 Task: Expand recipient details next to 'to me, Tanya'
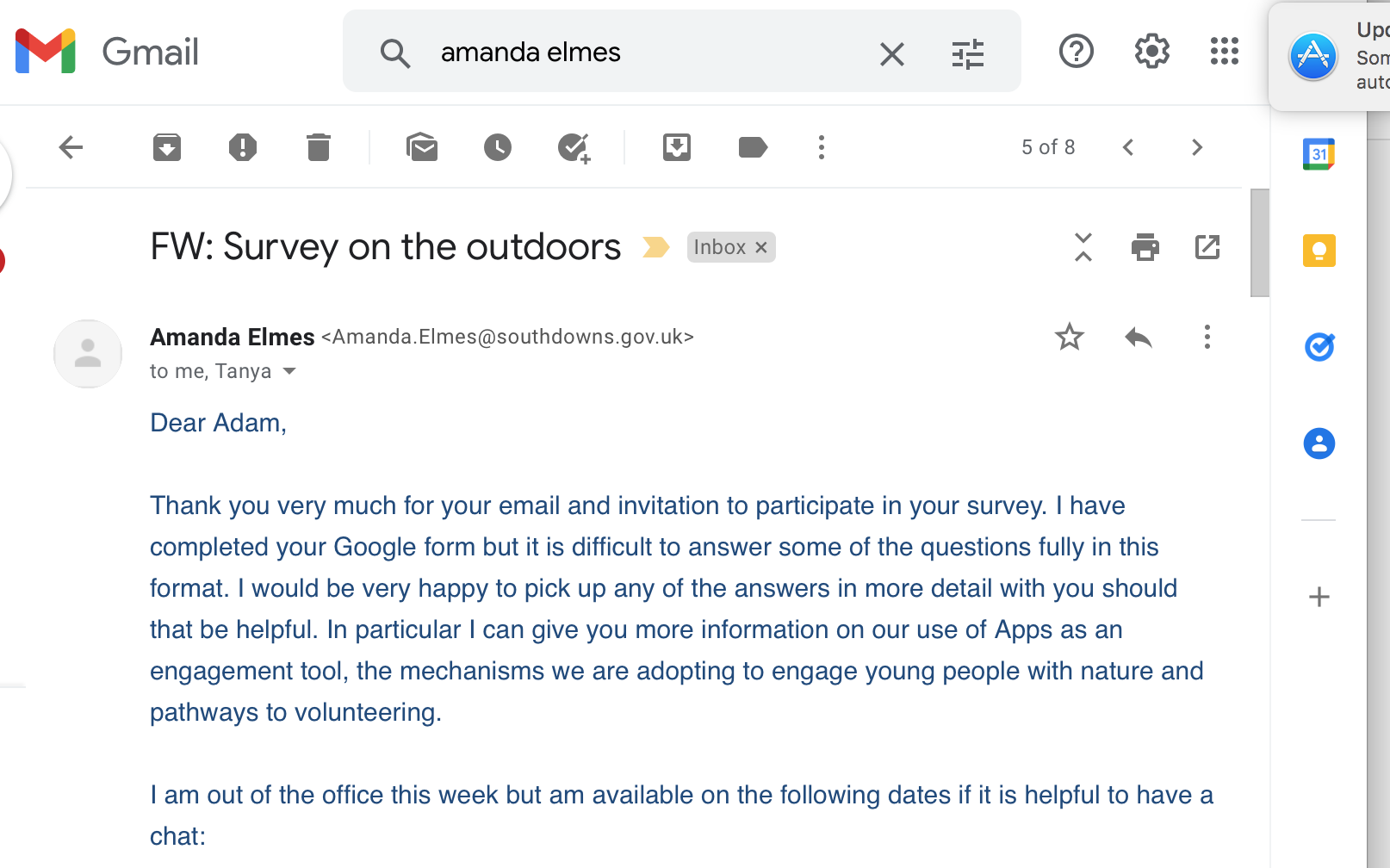289,371
